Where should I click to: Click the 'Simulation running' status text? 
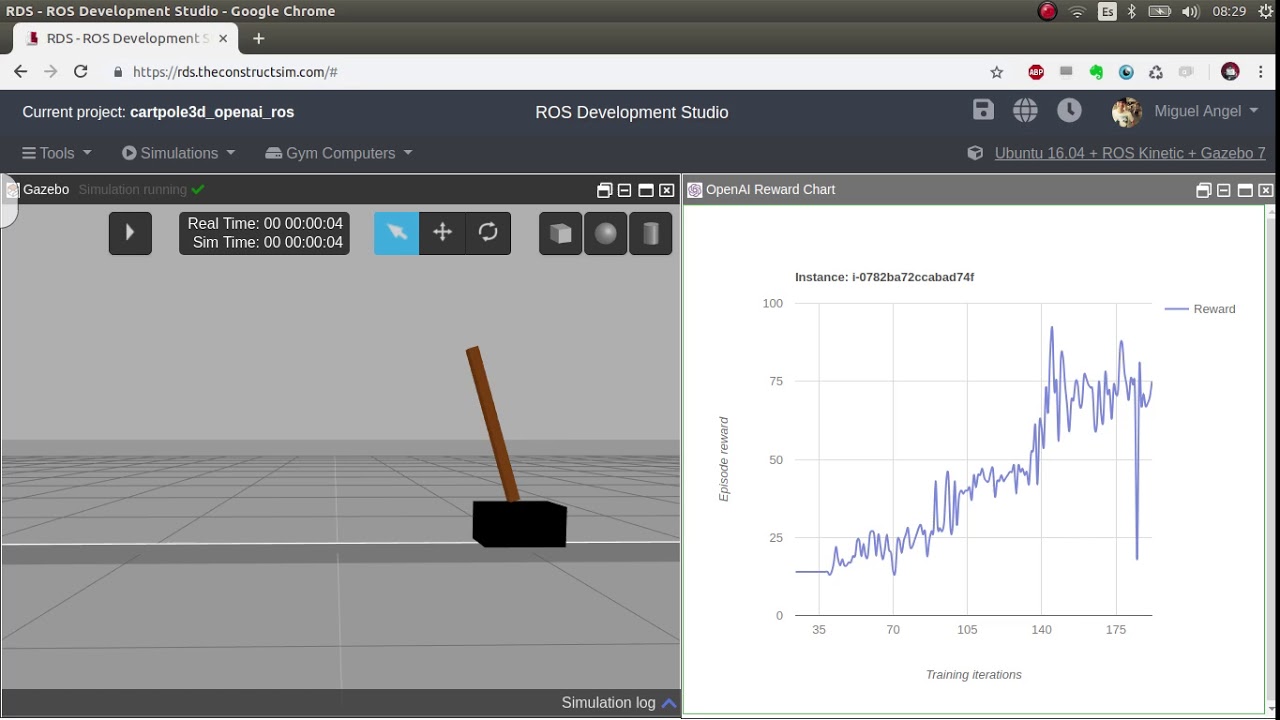(132, 189)
